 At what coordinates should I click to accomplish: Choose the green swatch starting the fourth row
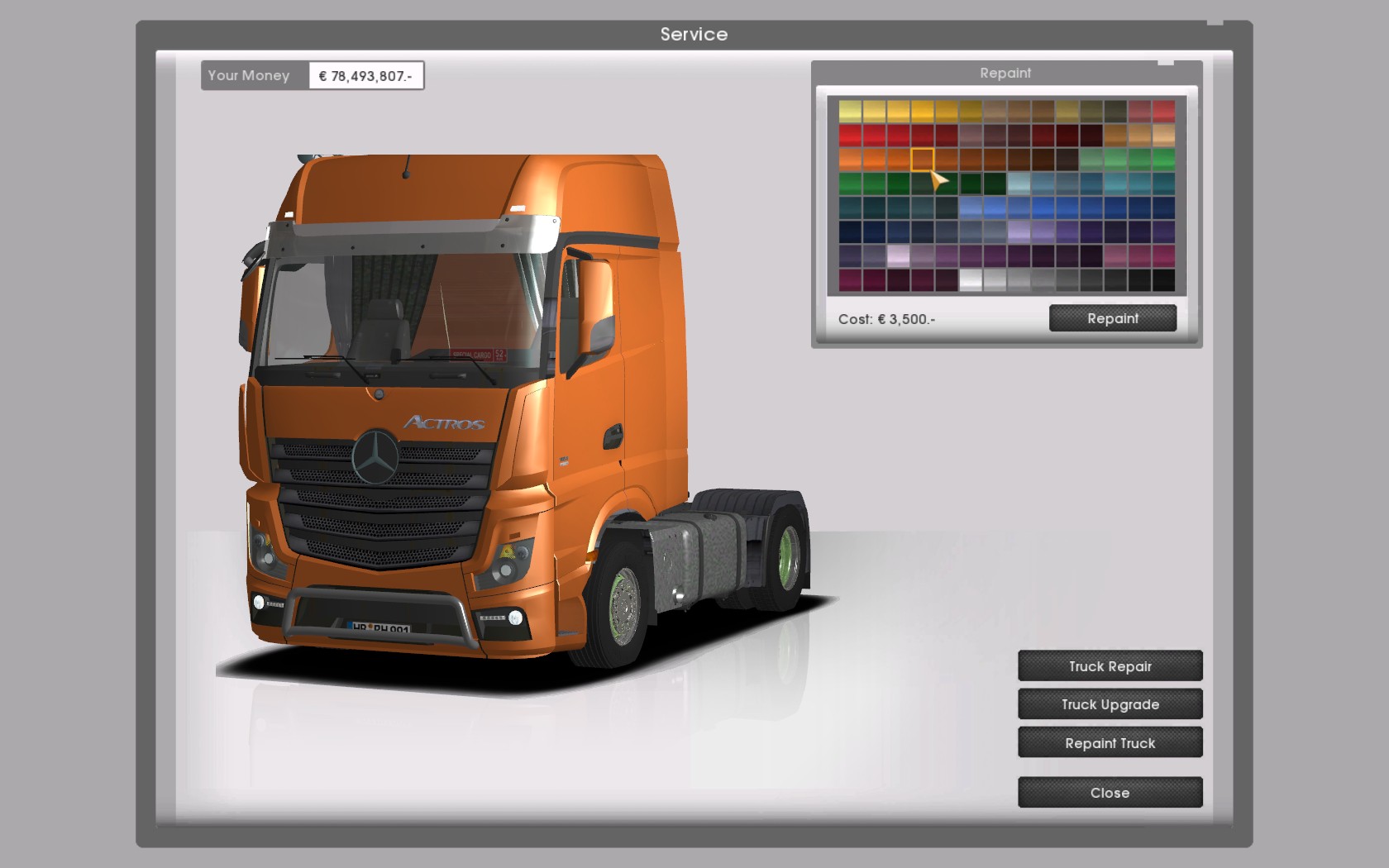point(850,183)
